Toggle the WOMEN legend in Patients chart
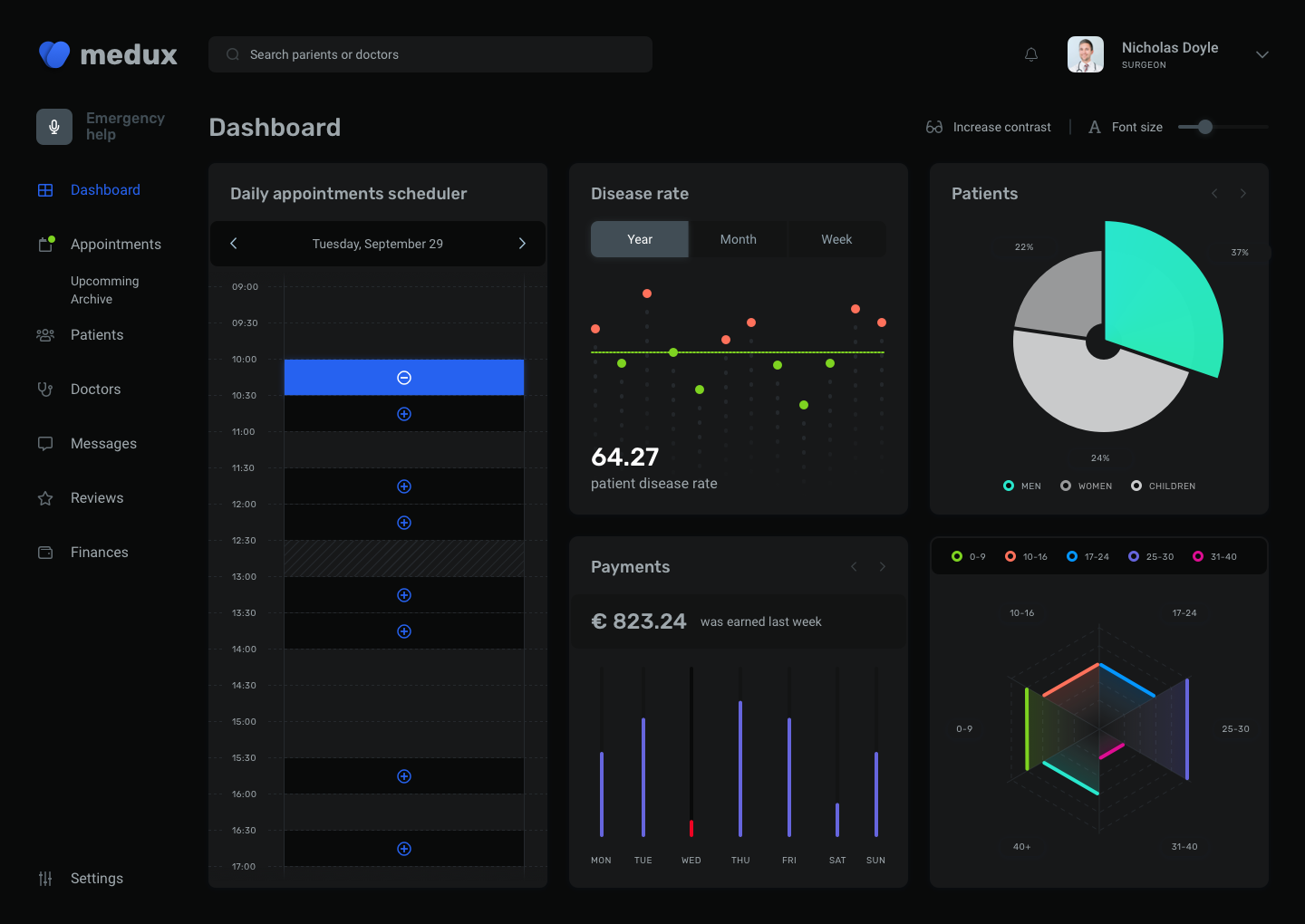1305x924 pixels. tap(1086, 486)
